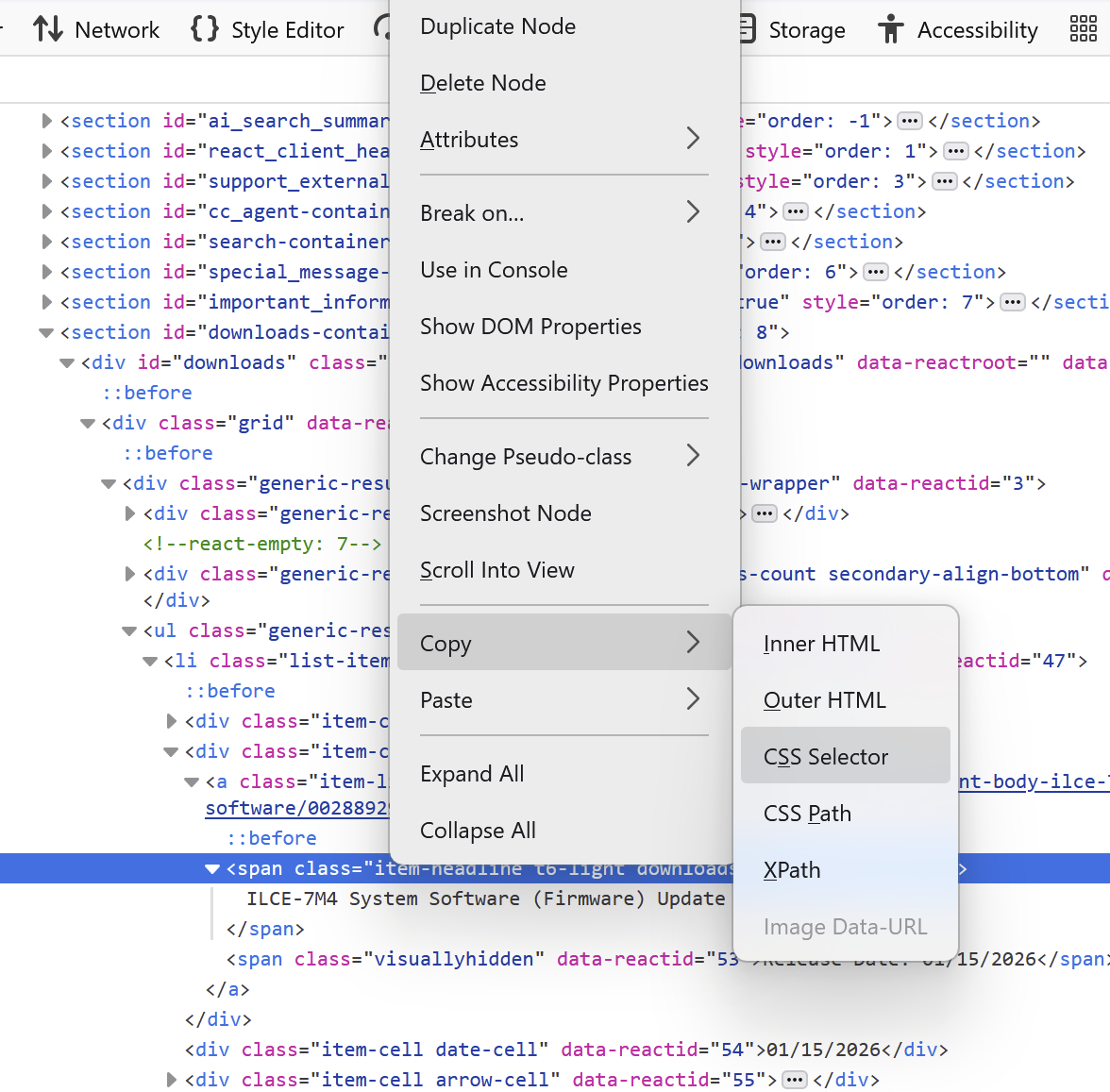This screenshot has height=1092, width=1110.
Task: Expand ellipsis badge in arrow-cell div row
Action: click(x=795, y=1080)
